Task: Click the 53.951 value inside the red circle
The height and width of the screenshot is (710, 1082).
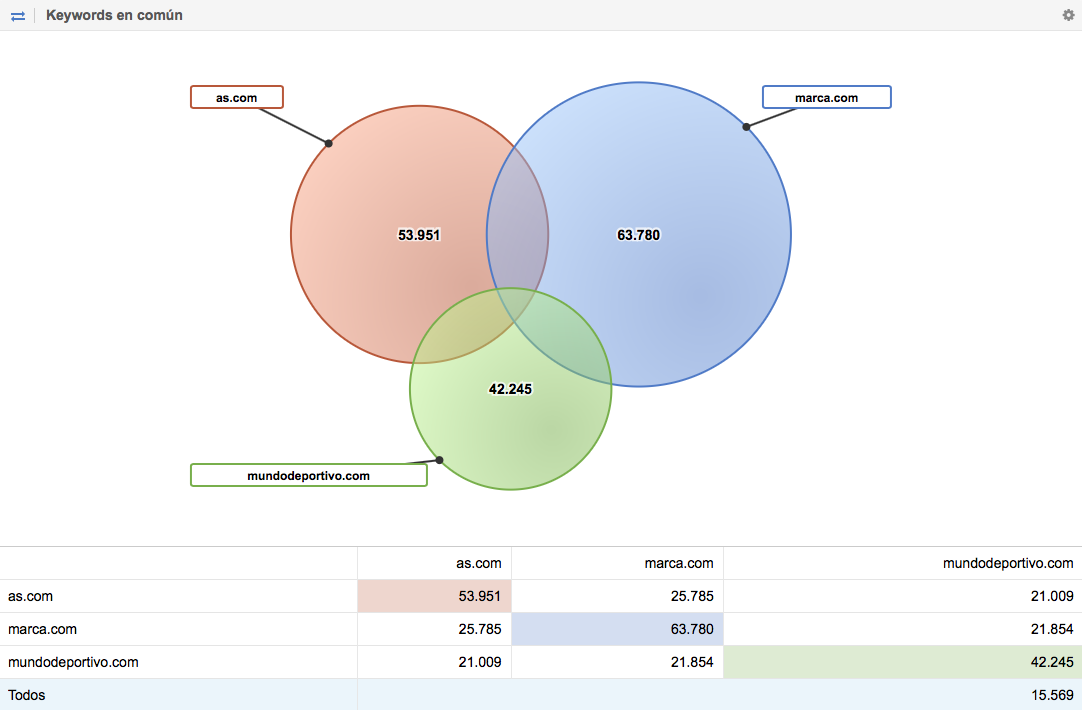Action: point(419,235)
